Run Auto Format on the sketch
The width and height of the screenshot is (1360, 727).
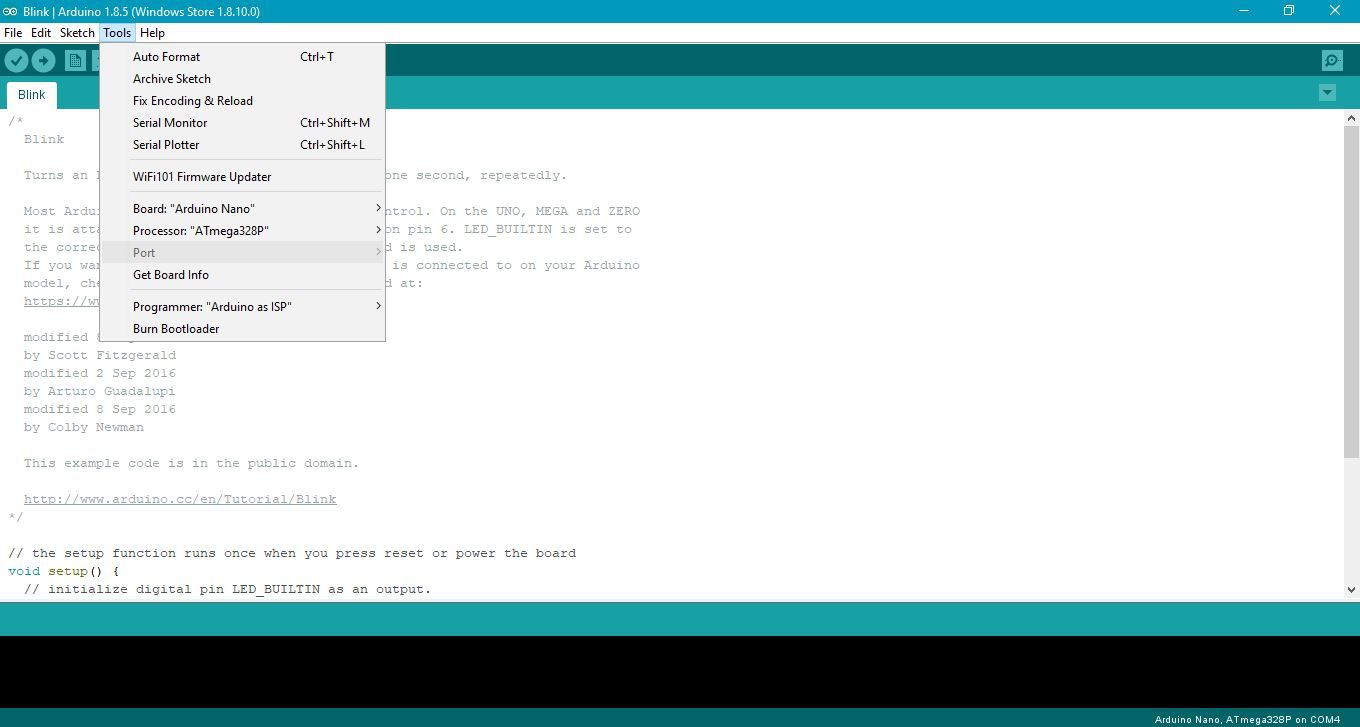coord(166,56)
